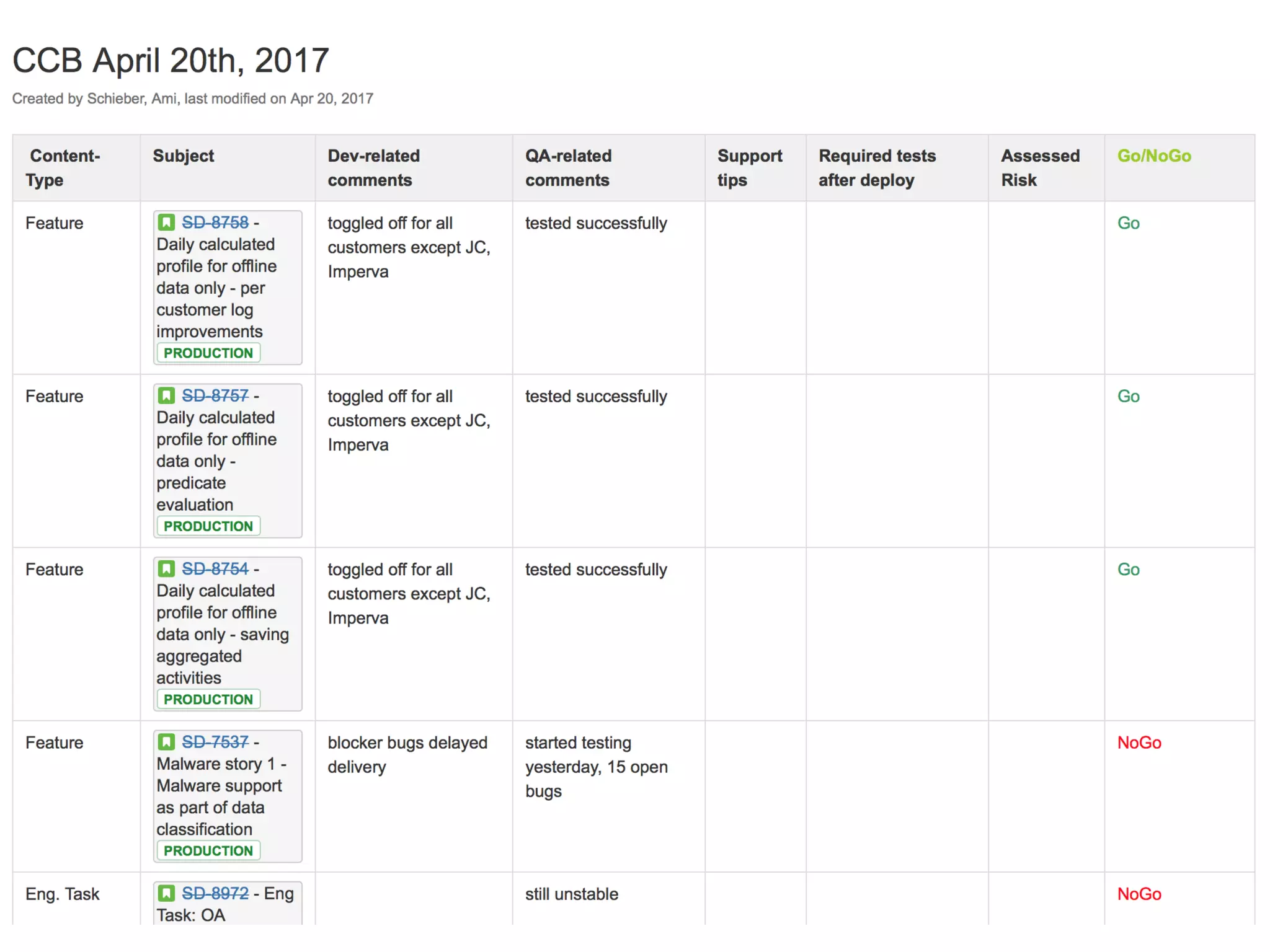Click the Go status in the SD-8758 row
Viewport: 1270px width, 952px height.
[x=1128, y=223]
